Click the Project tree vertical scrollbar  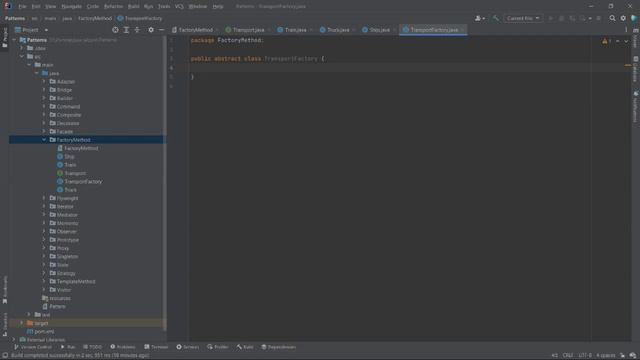pos(164,184)
